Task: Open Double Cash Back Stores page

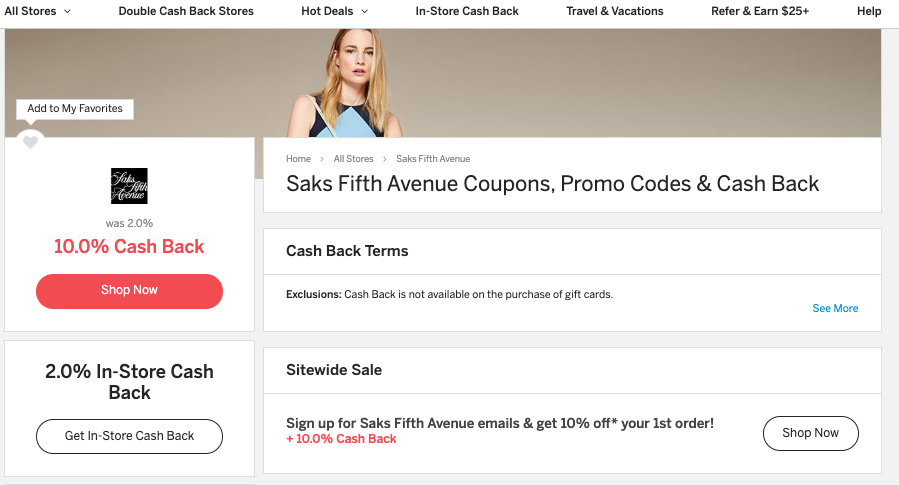Action: tap(186, 11)
